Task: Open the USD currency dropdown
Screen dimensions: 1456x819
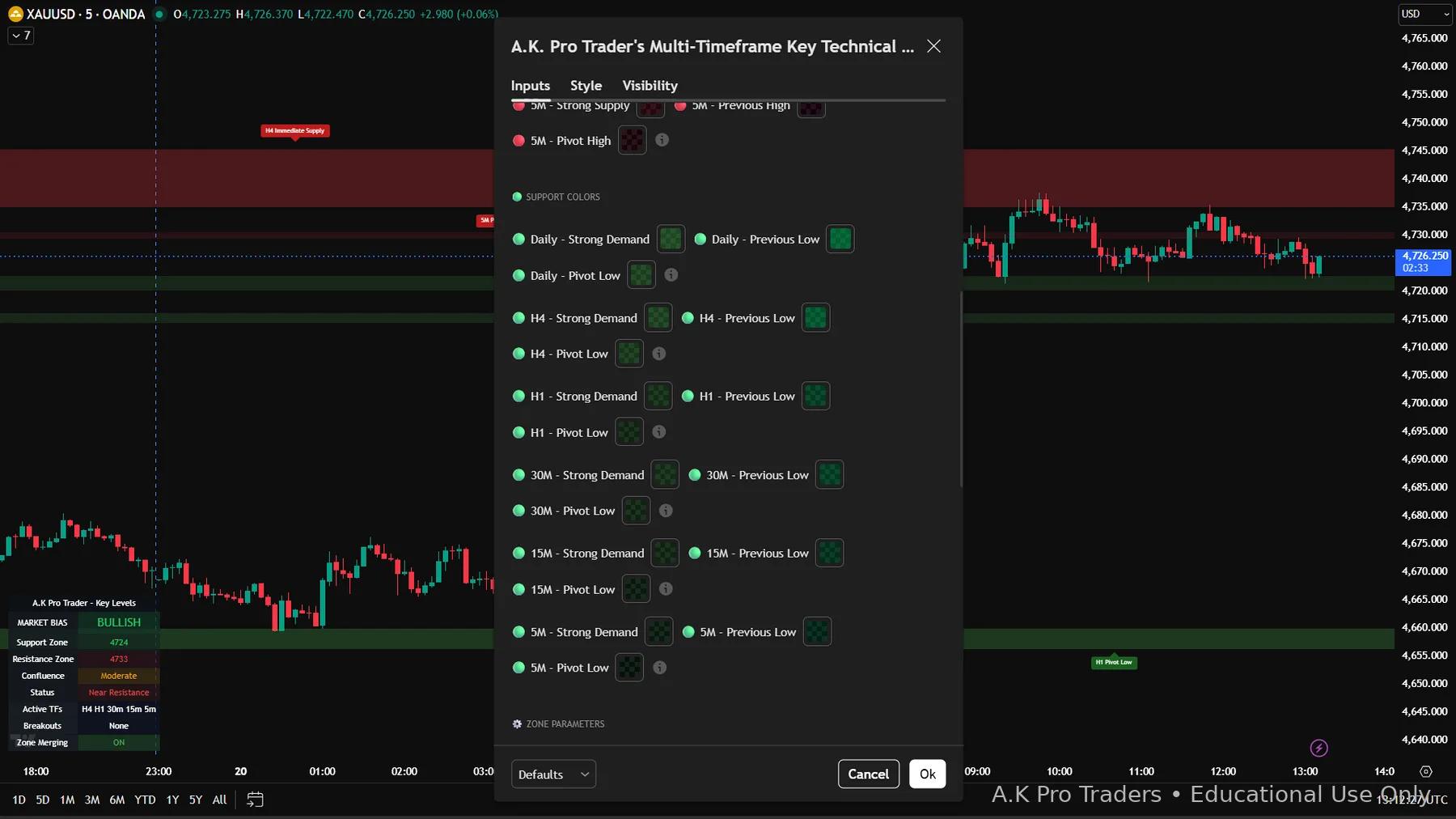Action: pyautogui.click(x=1424, y=14)
